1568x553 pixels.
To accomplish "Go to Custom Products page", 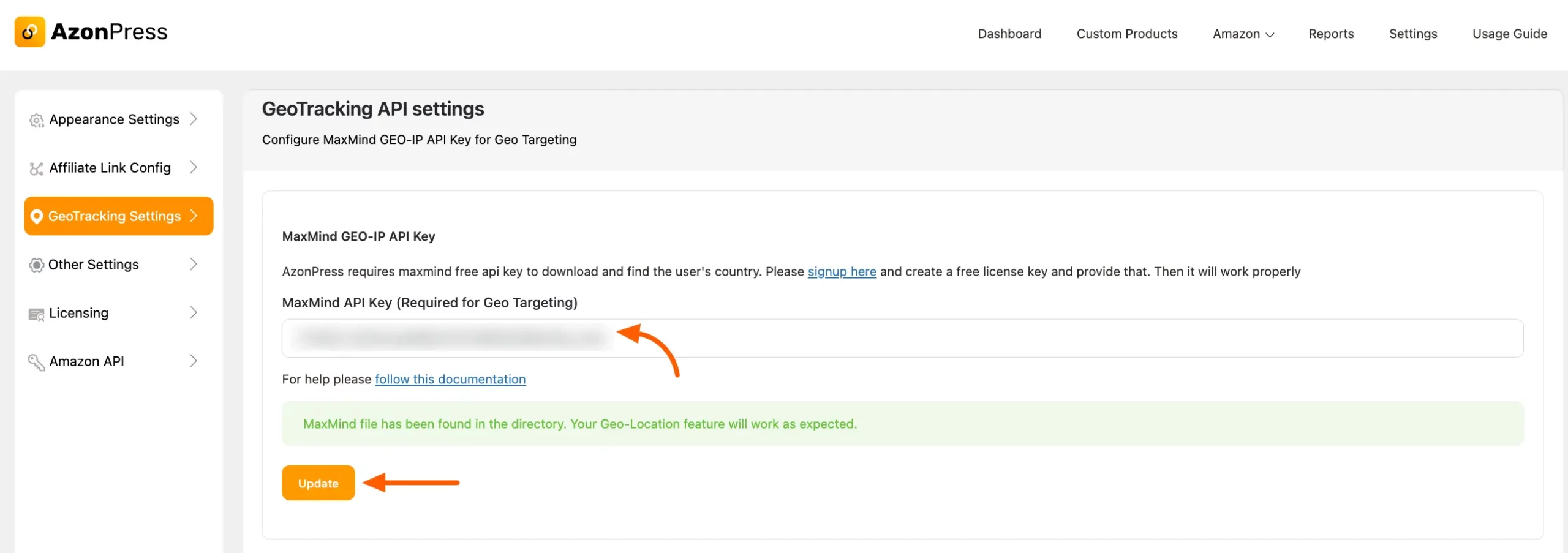I will point(1126,34).
